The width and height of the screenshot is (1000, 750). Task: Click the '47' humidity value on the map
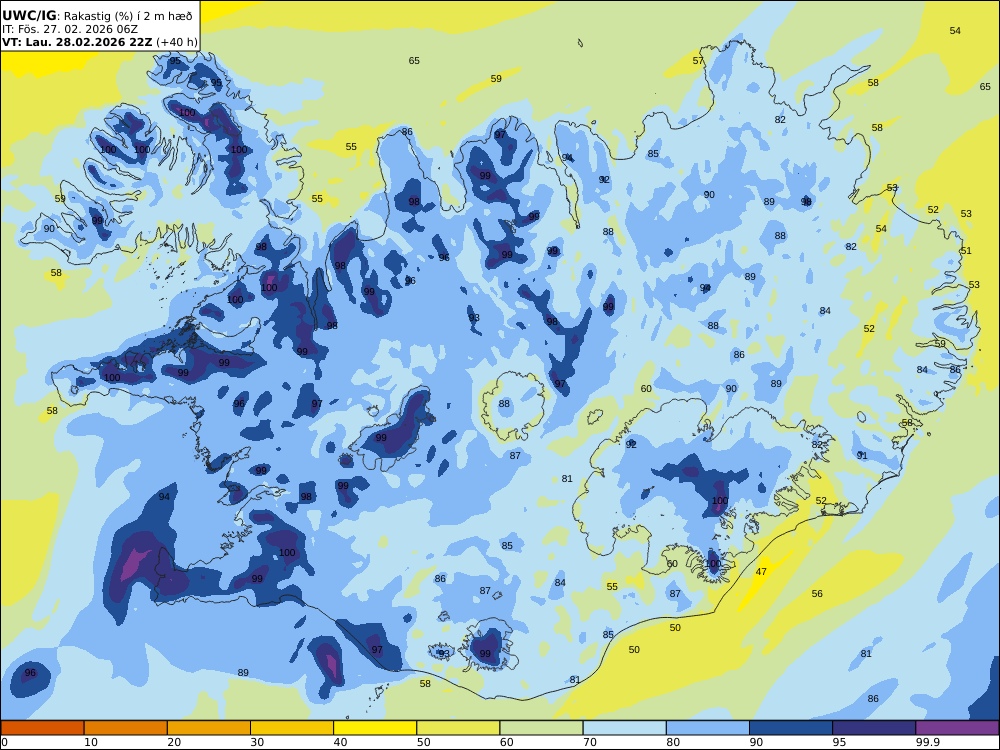[x=761, y=572]
